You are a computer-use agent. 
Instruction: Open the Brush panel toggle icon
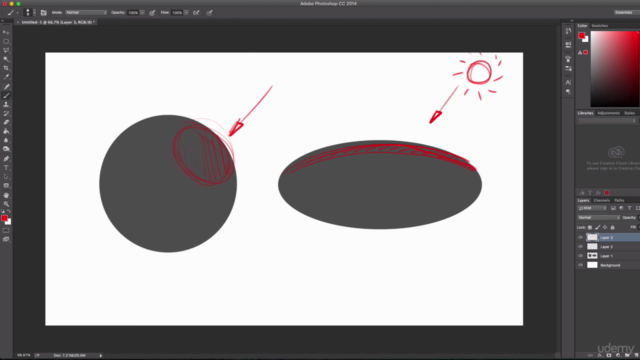pos(44,13)
